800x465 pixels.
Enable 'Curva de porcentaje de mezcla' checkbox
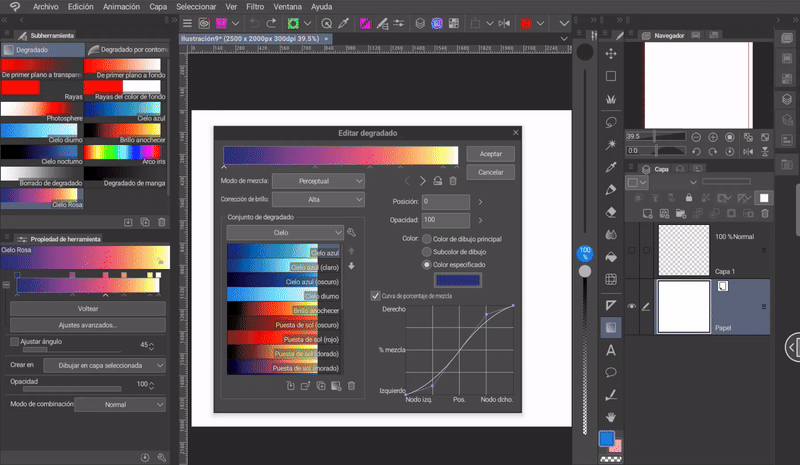(375, 296)
